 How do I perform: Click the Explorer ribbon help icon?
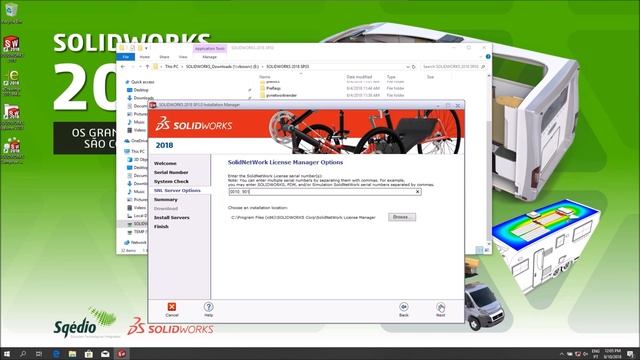pyautogui.click(x=488, y=57)
